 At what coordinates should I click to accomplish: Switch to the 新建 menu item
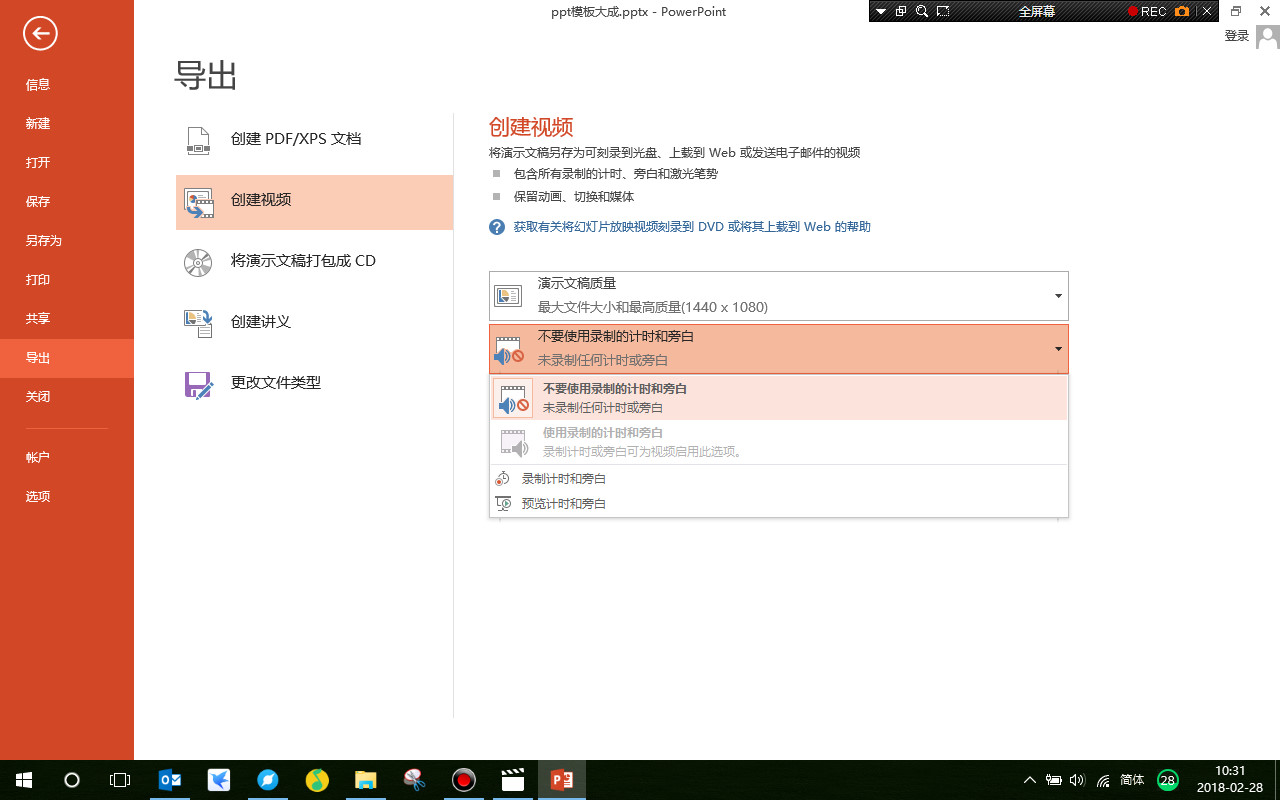point(38,123)
